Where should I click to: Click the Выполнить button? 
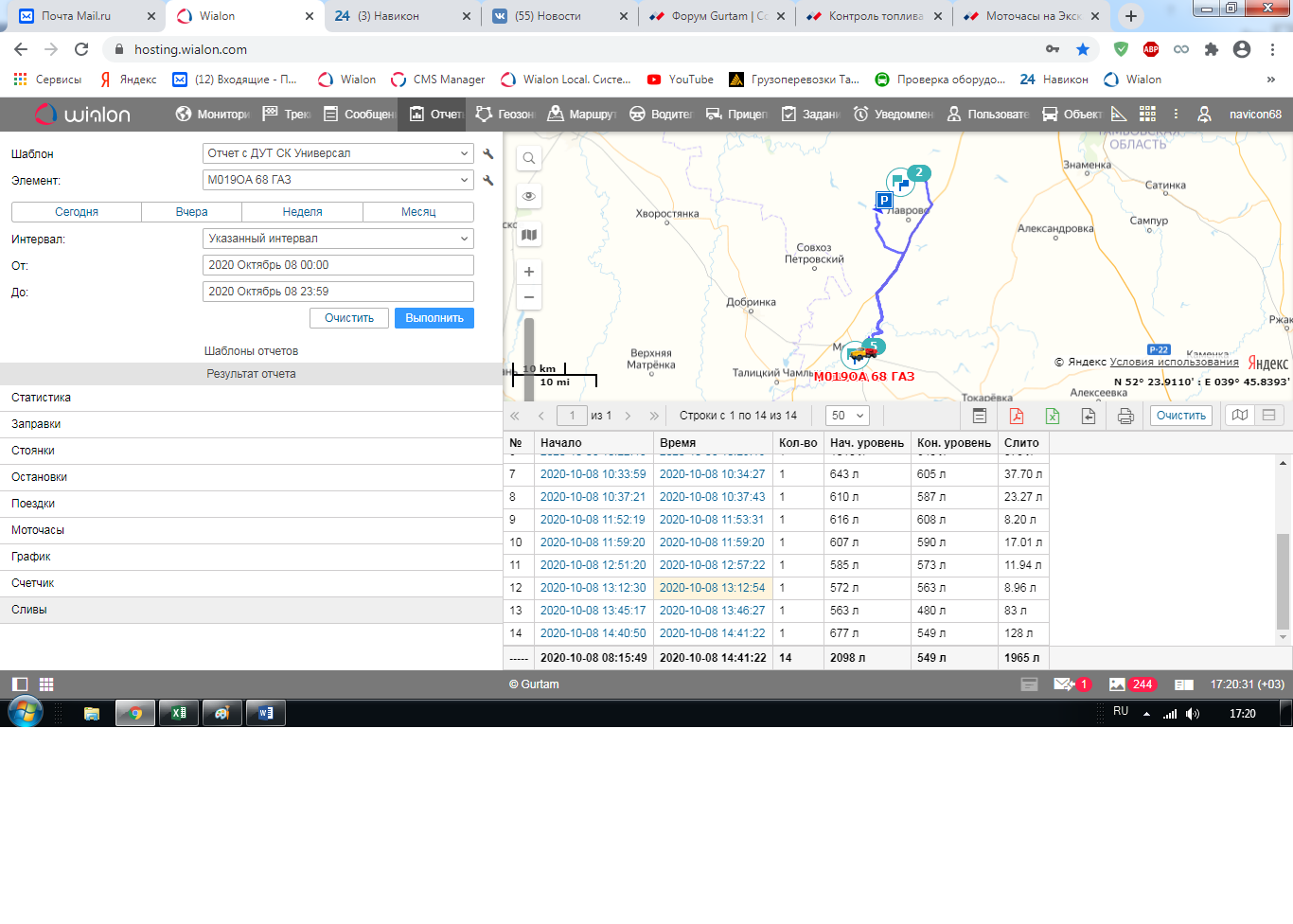tap(434, 318)
